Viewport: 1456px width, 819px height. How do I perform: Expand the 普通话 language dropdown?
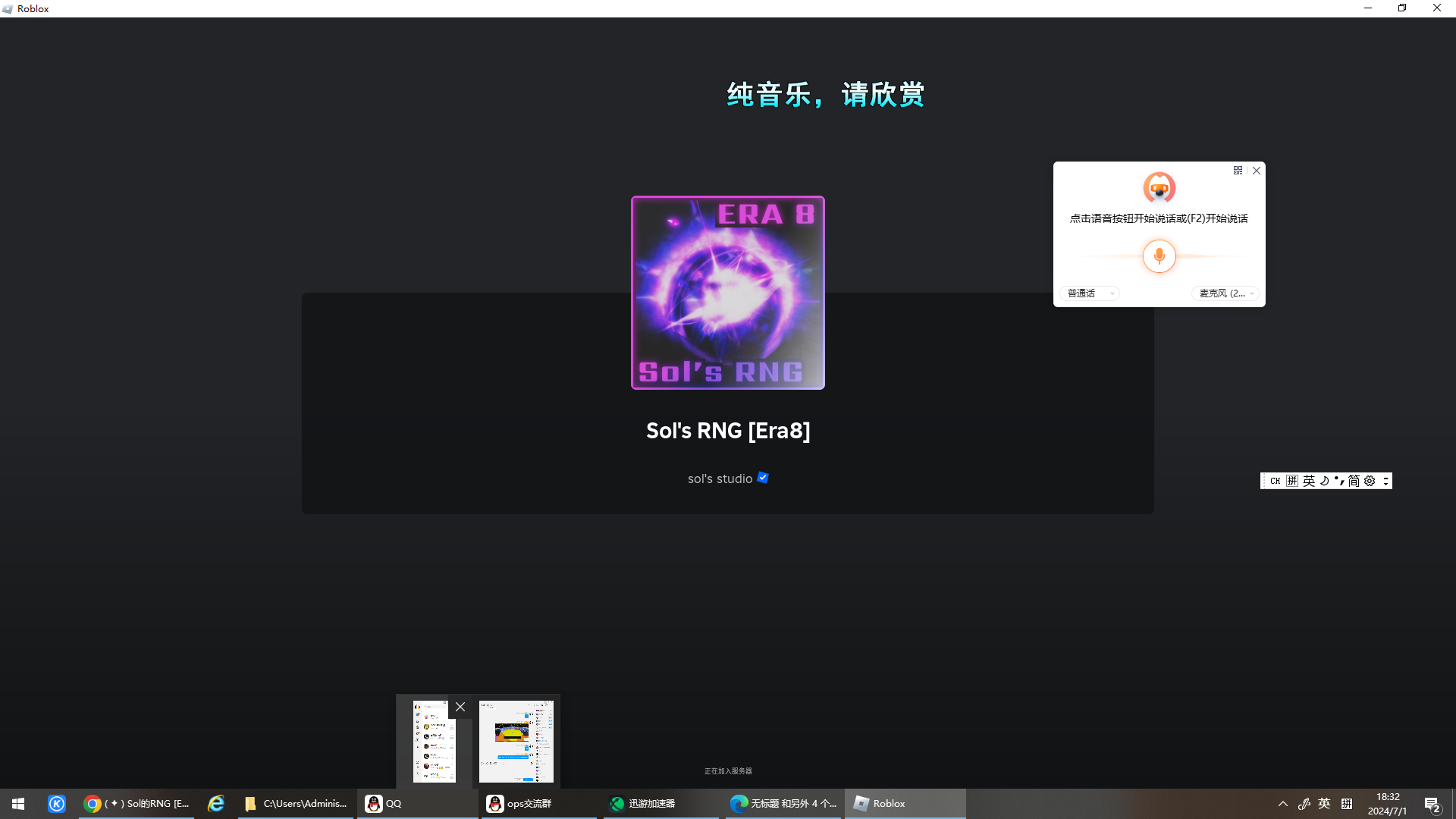1090,293
